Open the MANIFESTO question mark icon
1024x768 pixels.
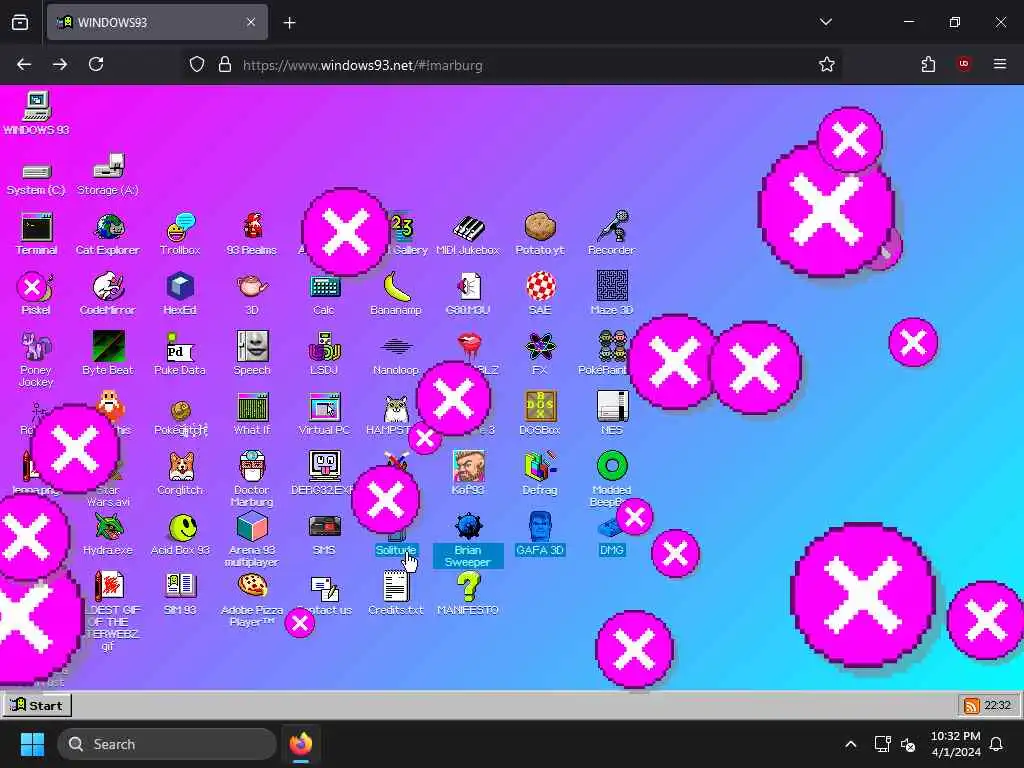point(468,586)
